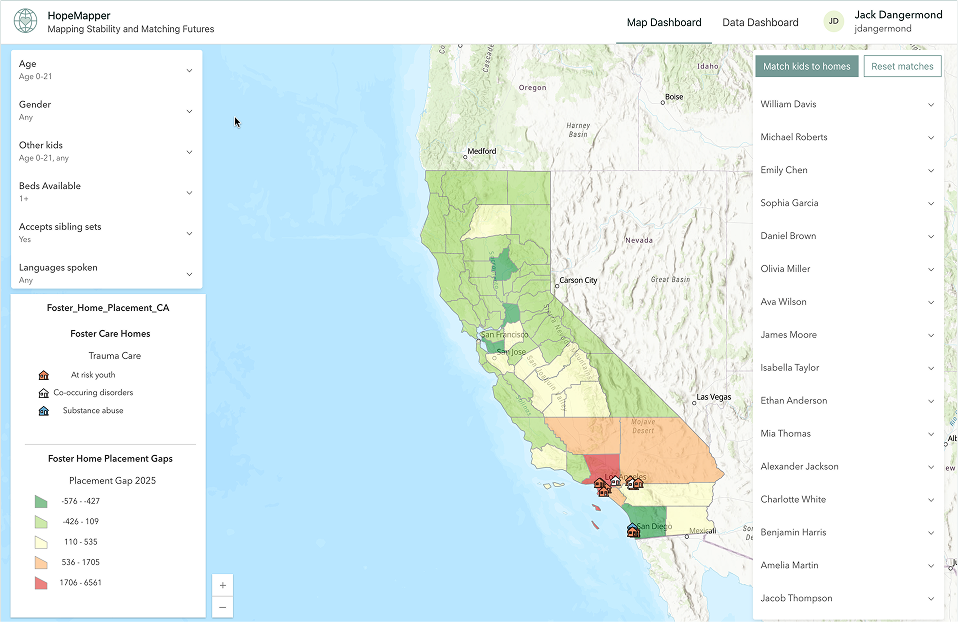958x622 pixels.
Task: Open the Gender filter dropdown
Action: tap(106, 111)
